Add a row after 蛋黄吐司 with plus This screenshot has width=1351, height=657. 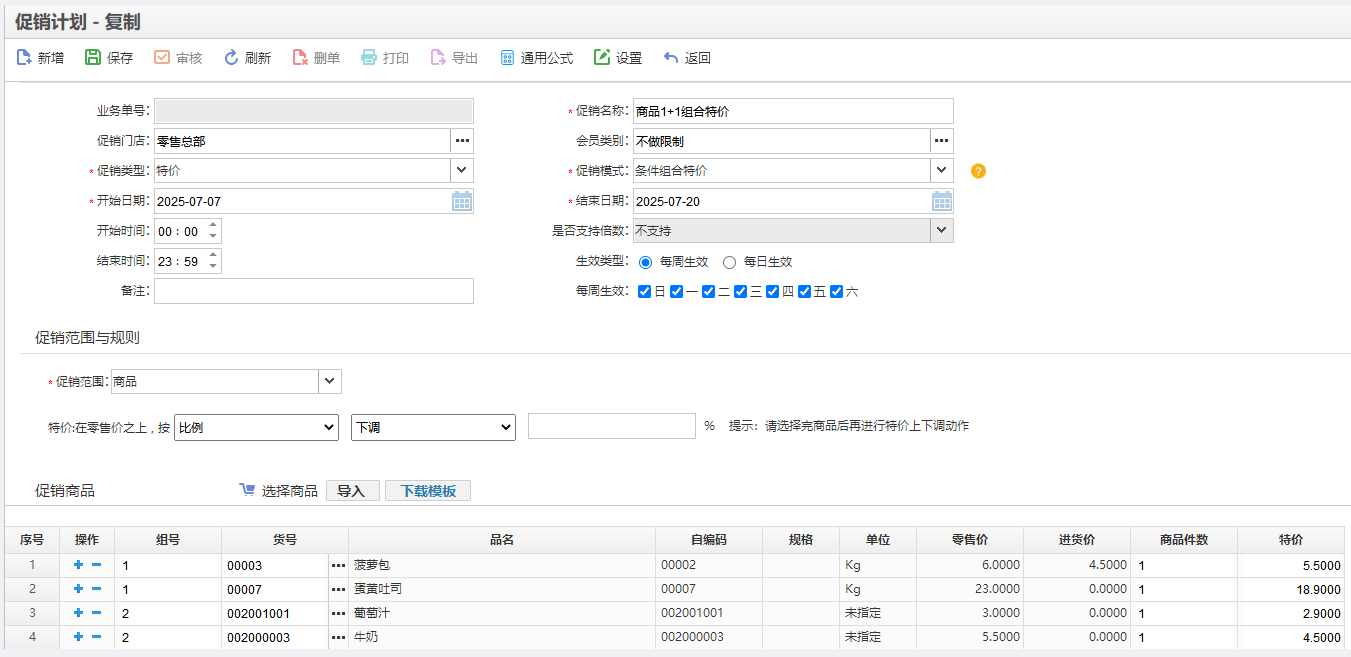point(79,589)
